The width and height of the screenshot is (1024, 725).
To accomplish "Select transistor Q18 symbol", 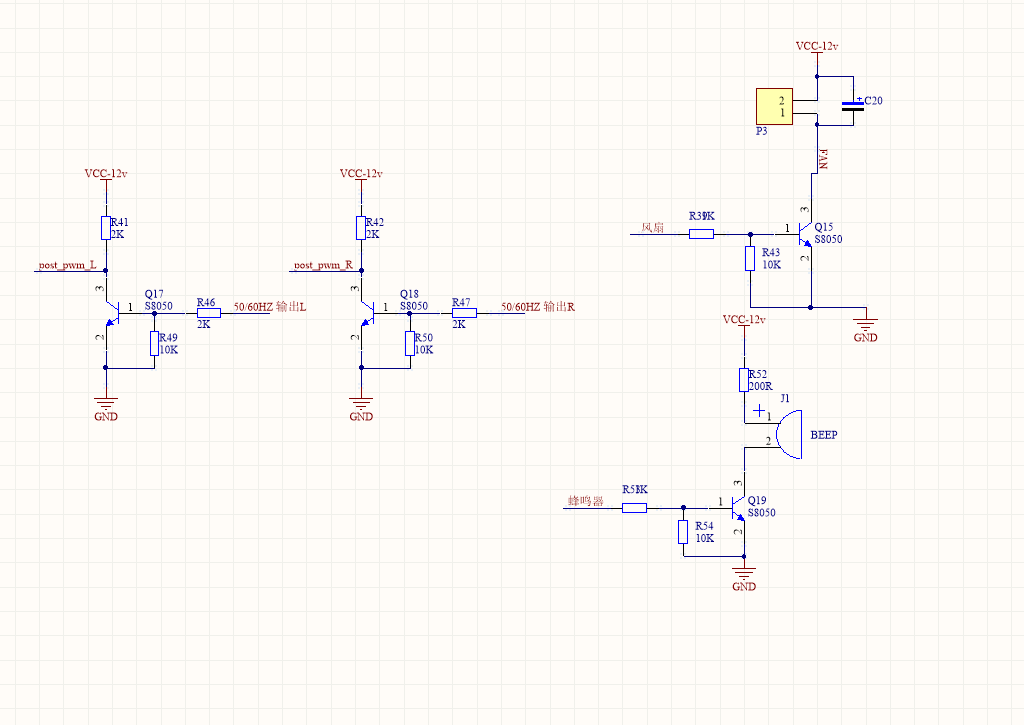I will pos(366,313).
